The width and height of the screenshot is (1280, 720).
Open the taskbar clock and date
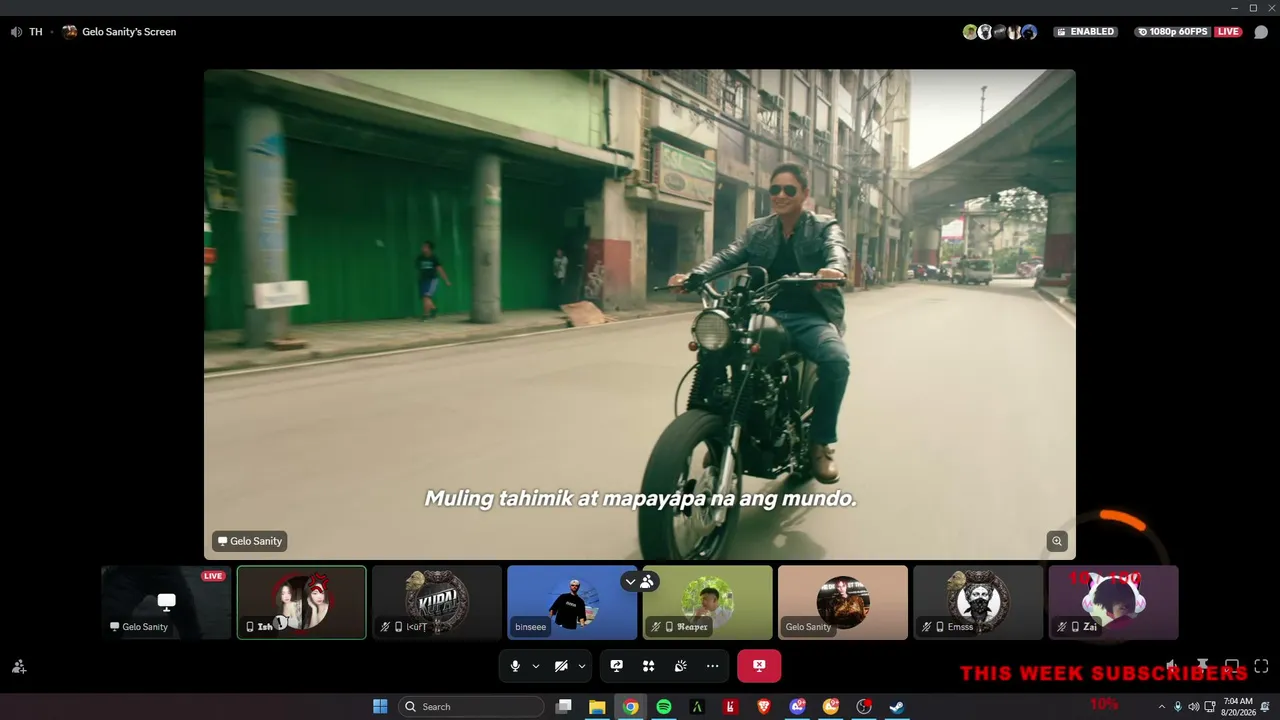pos(1238,707)
